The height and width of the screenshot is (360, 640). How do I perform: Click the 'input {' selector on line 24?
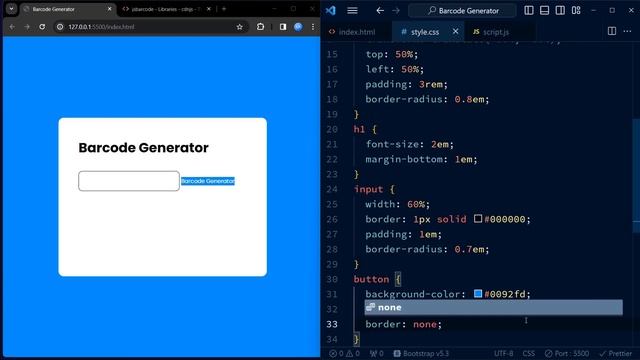click(x=374, y=189)
